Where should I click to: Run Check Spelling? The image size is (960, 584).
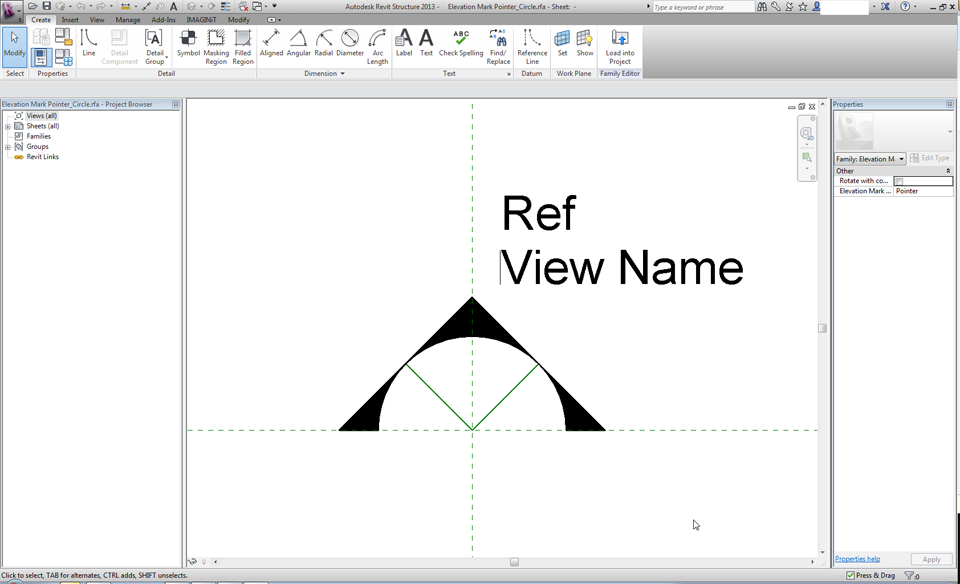pyautogui.click(x=461, y=44)
